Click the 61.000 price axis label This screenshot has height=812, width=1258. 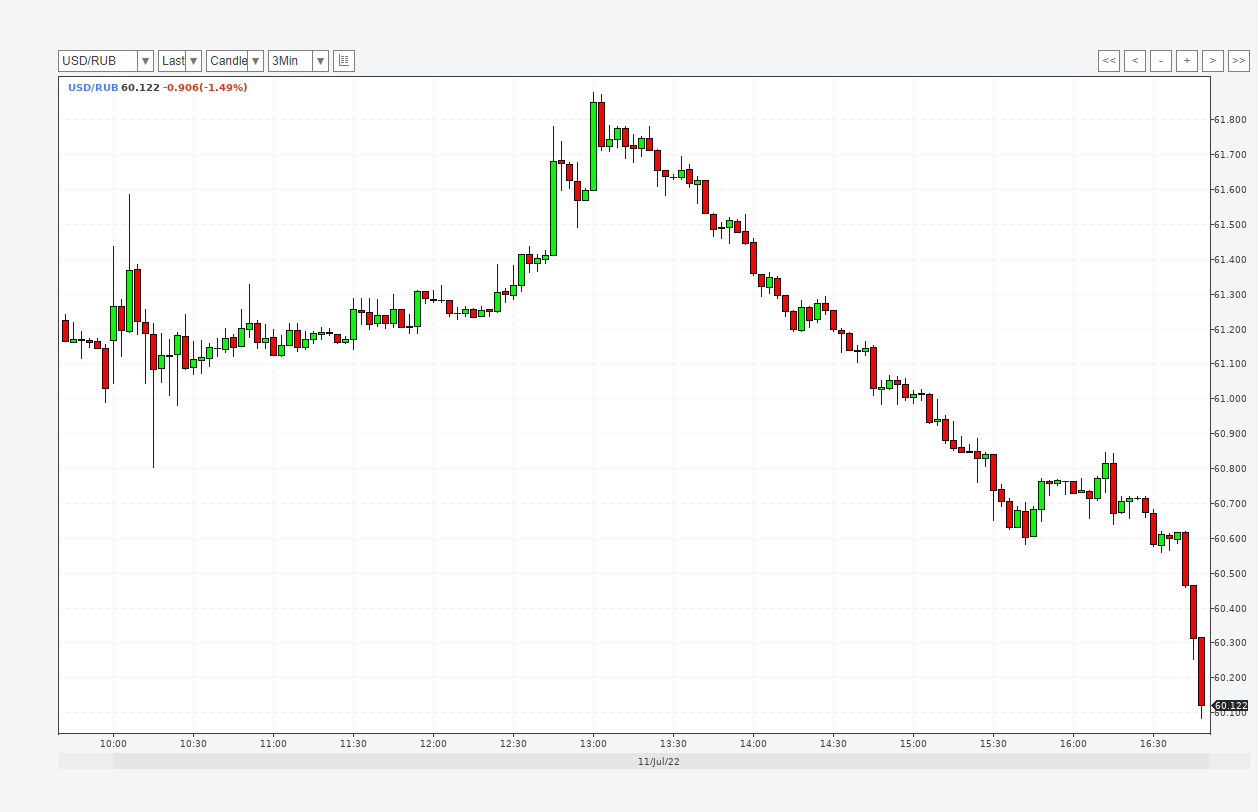pos(1229,399)
